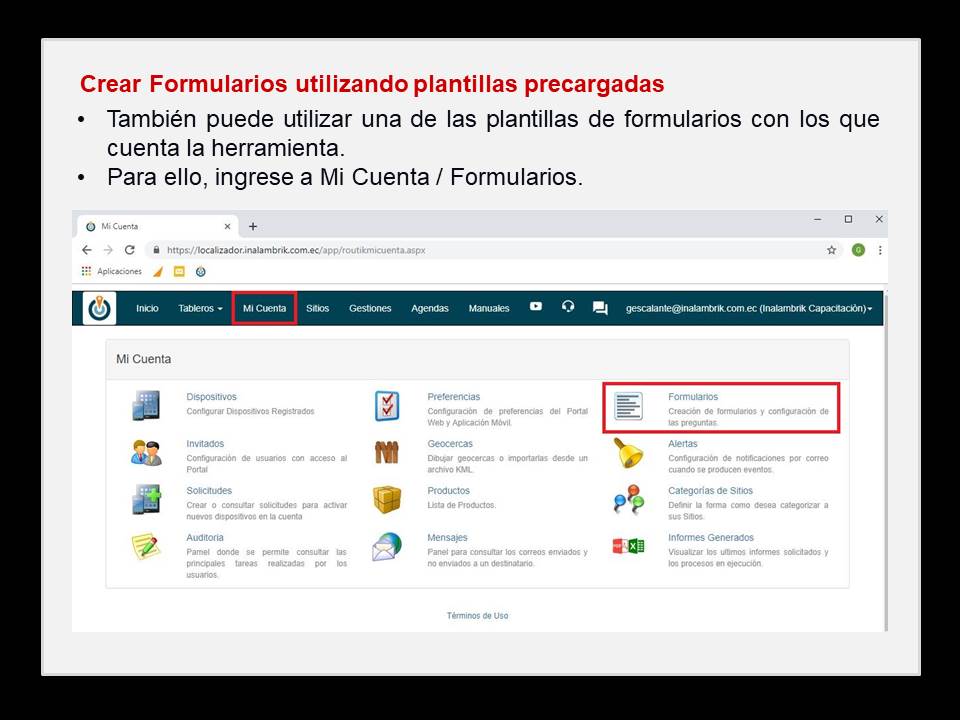Open the Solicitudes link
Screen dimensions: 960x720
point(209,490)
